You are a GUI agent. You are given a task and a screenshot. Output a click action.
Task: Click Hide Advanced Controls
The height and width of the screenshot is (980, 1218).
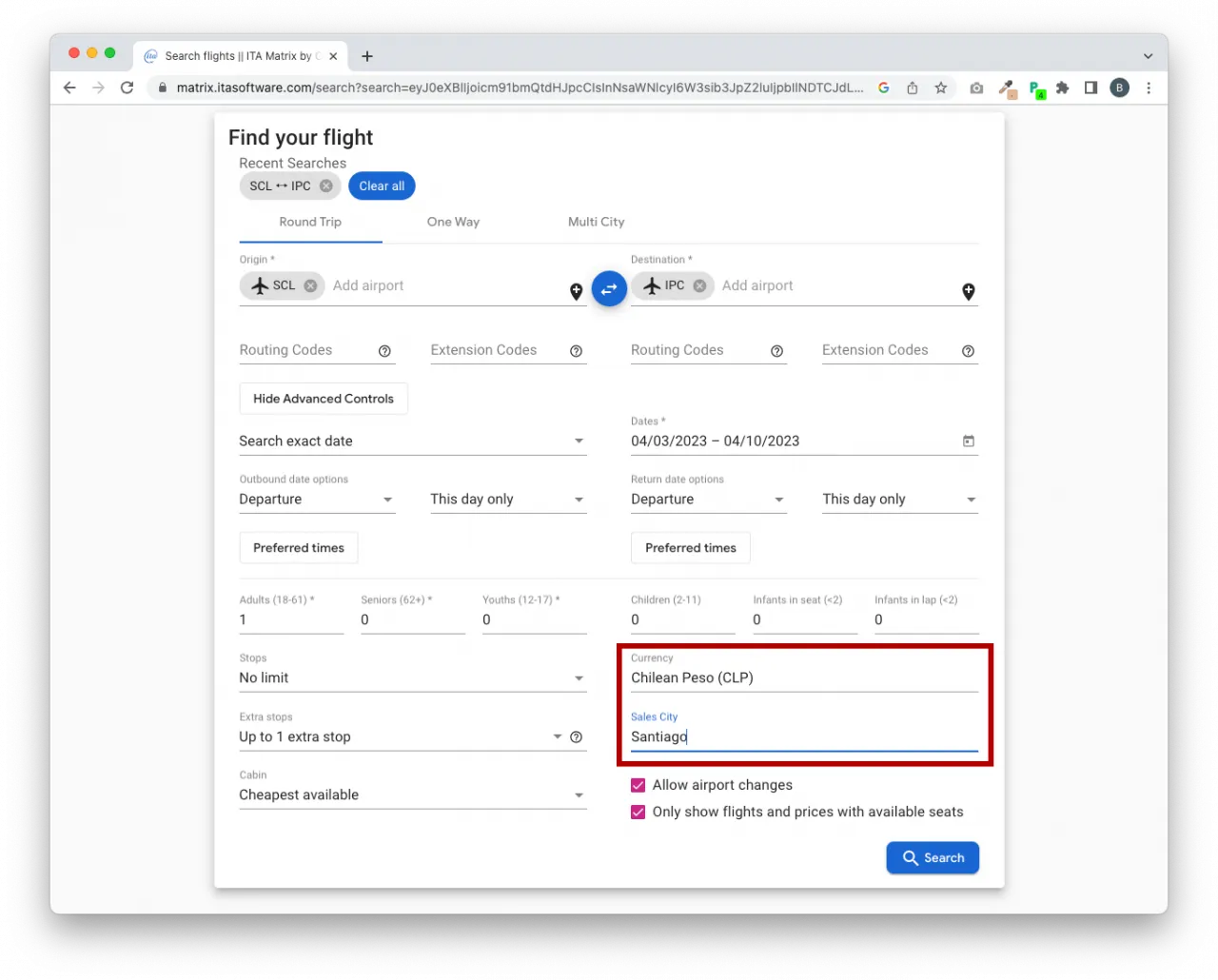pos(324,399)
